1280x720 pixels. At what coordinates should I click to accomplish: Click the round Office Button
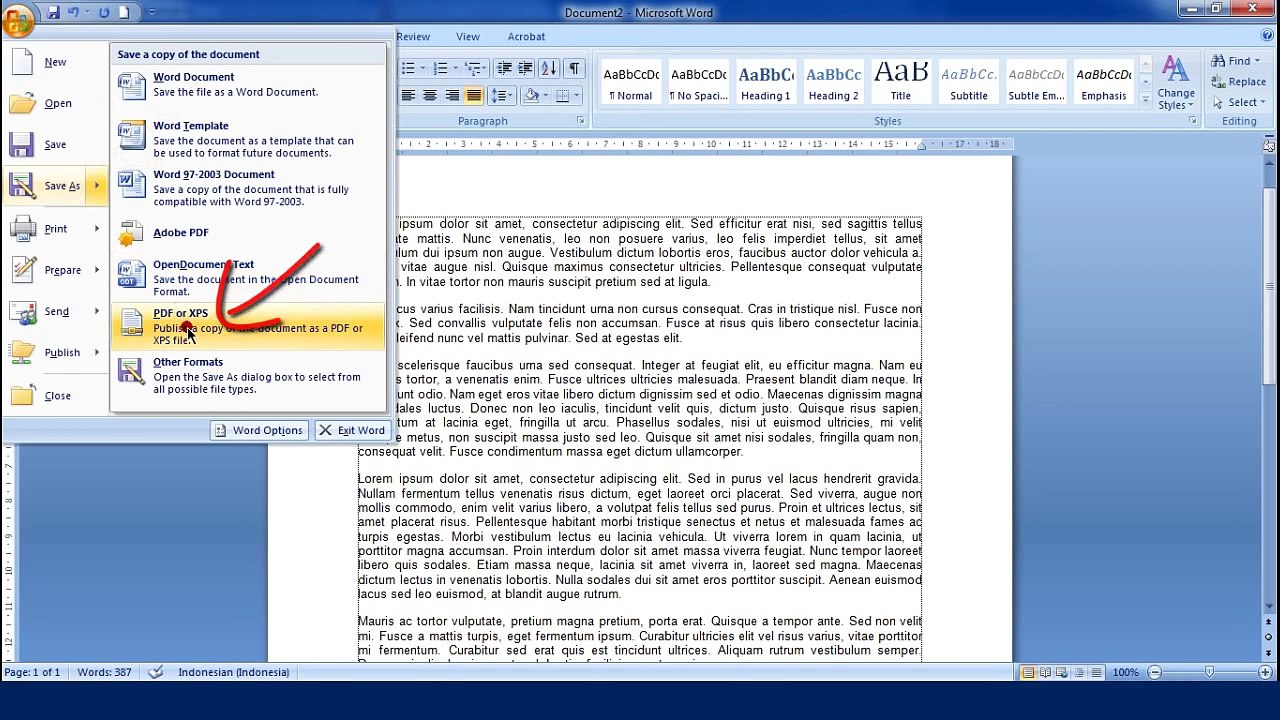pyautogui.click(x=17, y=20)
